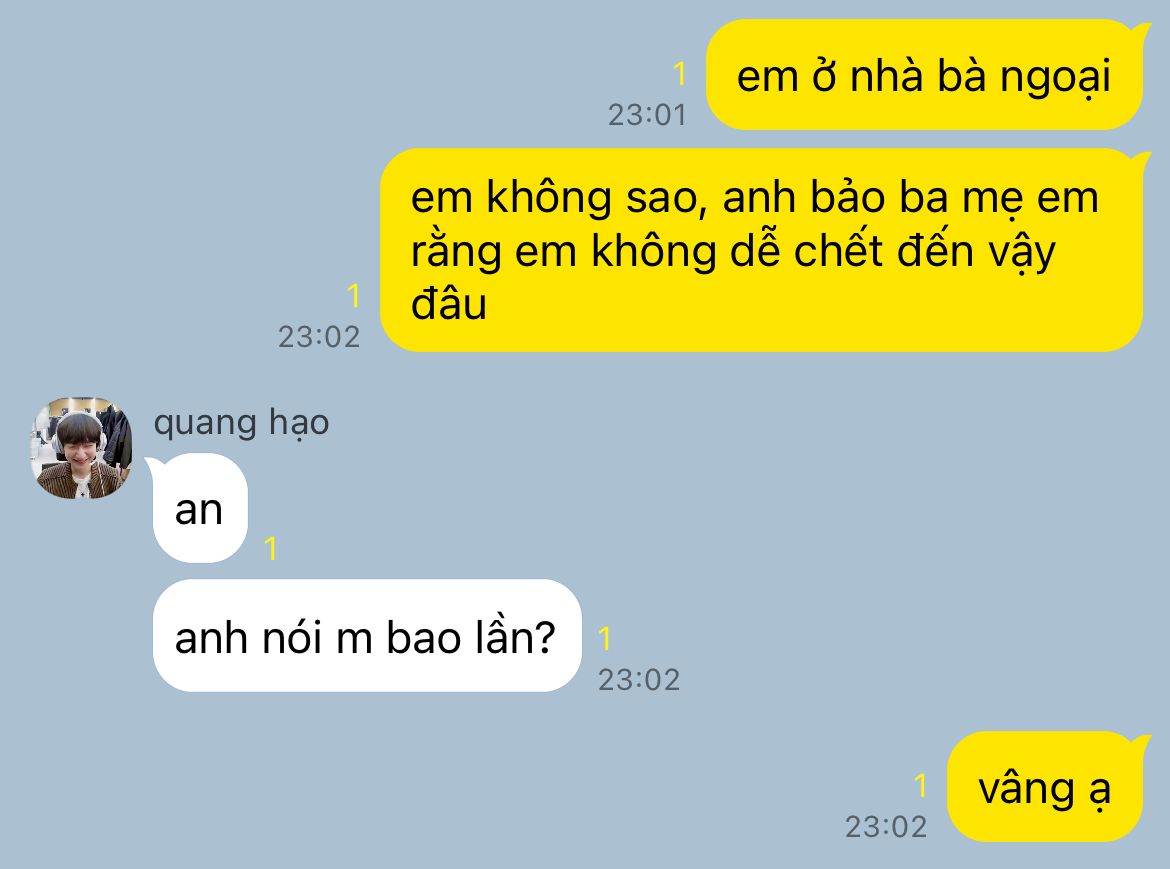Tap the sender name quang hạo
This screenshot has width=1170, height=869.
click(x=241, y=423)
